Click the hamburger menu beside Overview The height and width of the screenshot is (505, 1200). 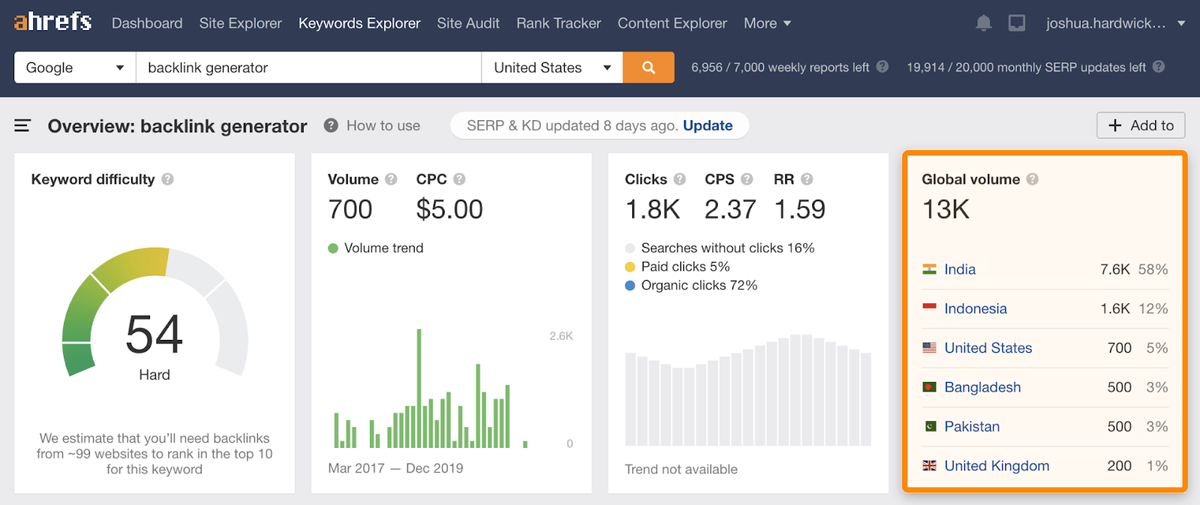pyautogui.click(x=22, y=126)
